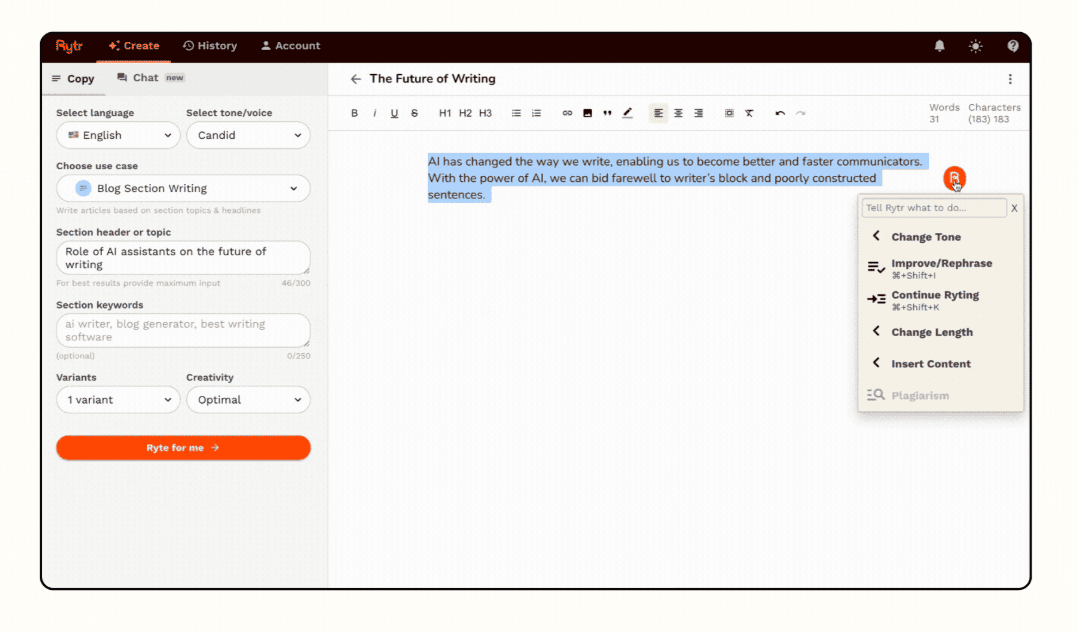Open the Creativity dropdown

[x=248, y=400]
